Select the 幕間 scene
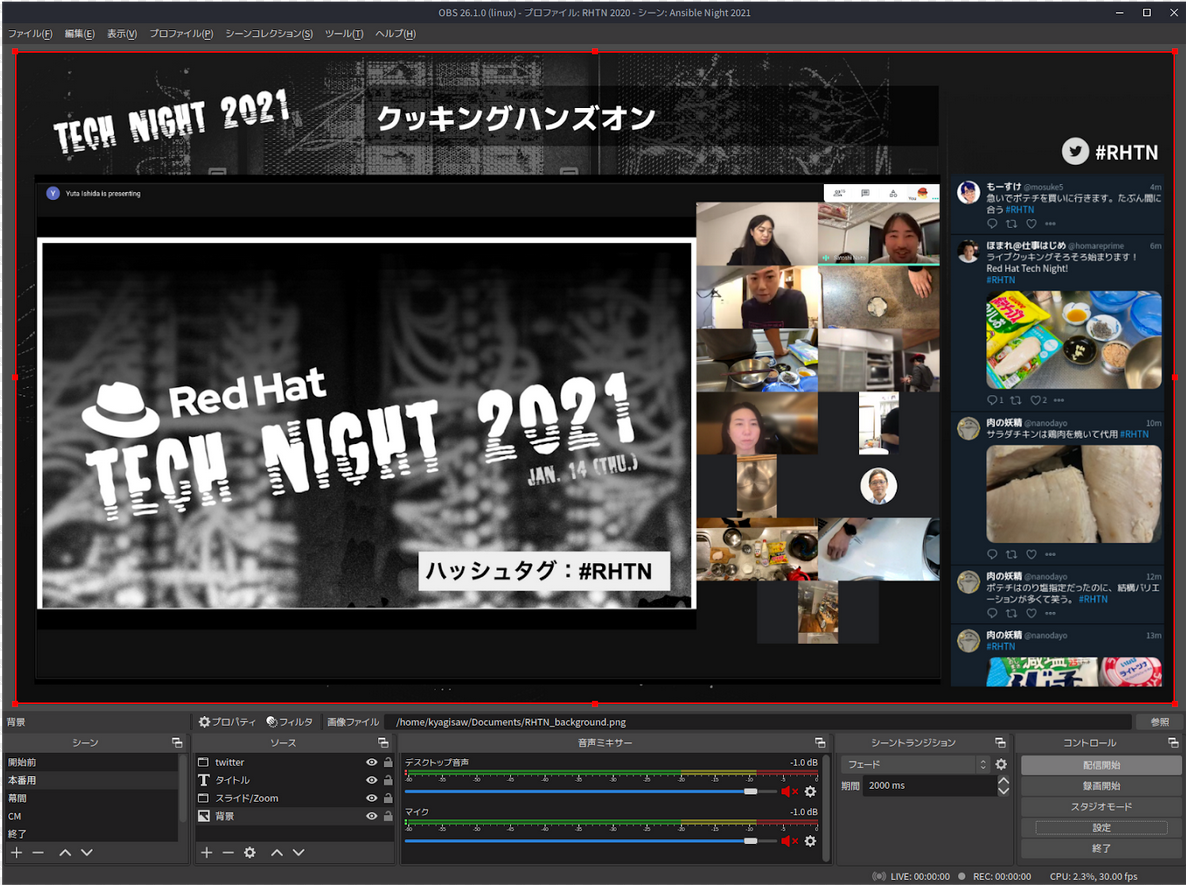 (91, 798)
